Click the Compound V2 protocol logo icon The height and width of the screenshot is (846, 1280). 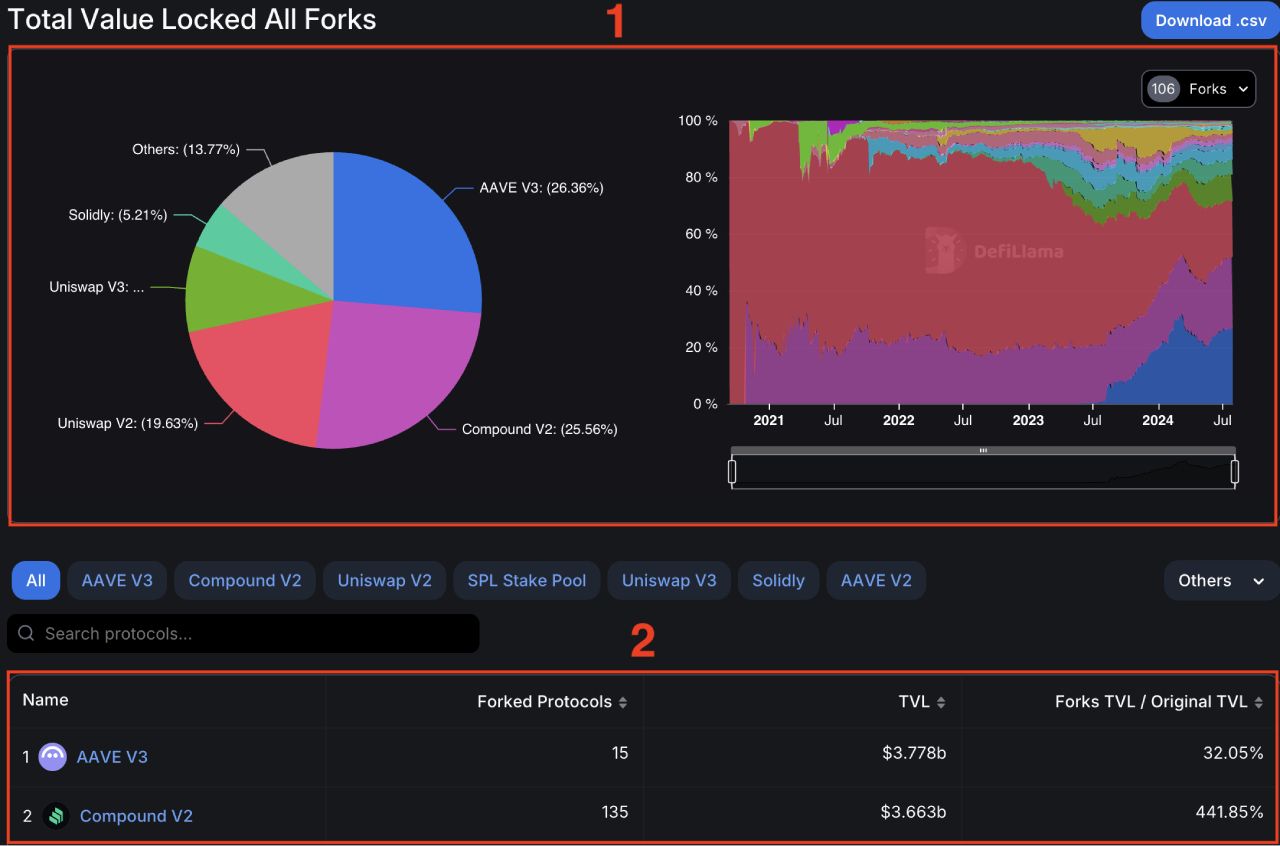coord(56,816)
